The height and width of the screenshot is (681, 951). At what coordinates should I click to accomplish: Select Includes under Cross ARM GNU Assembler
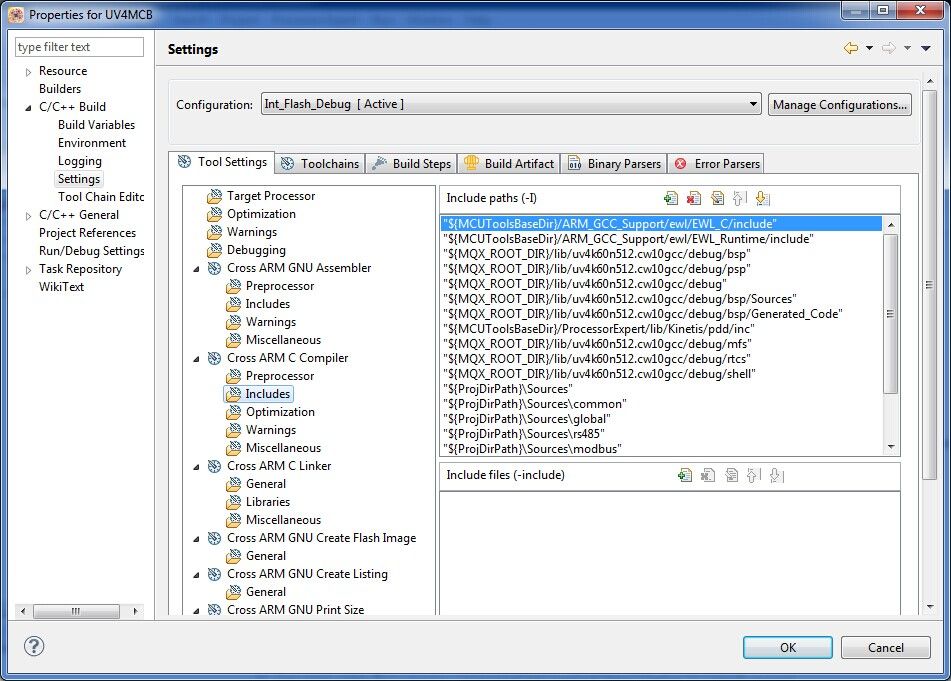267,304
